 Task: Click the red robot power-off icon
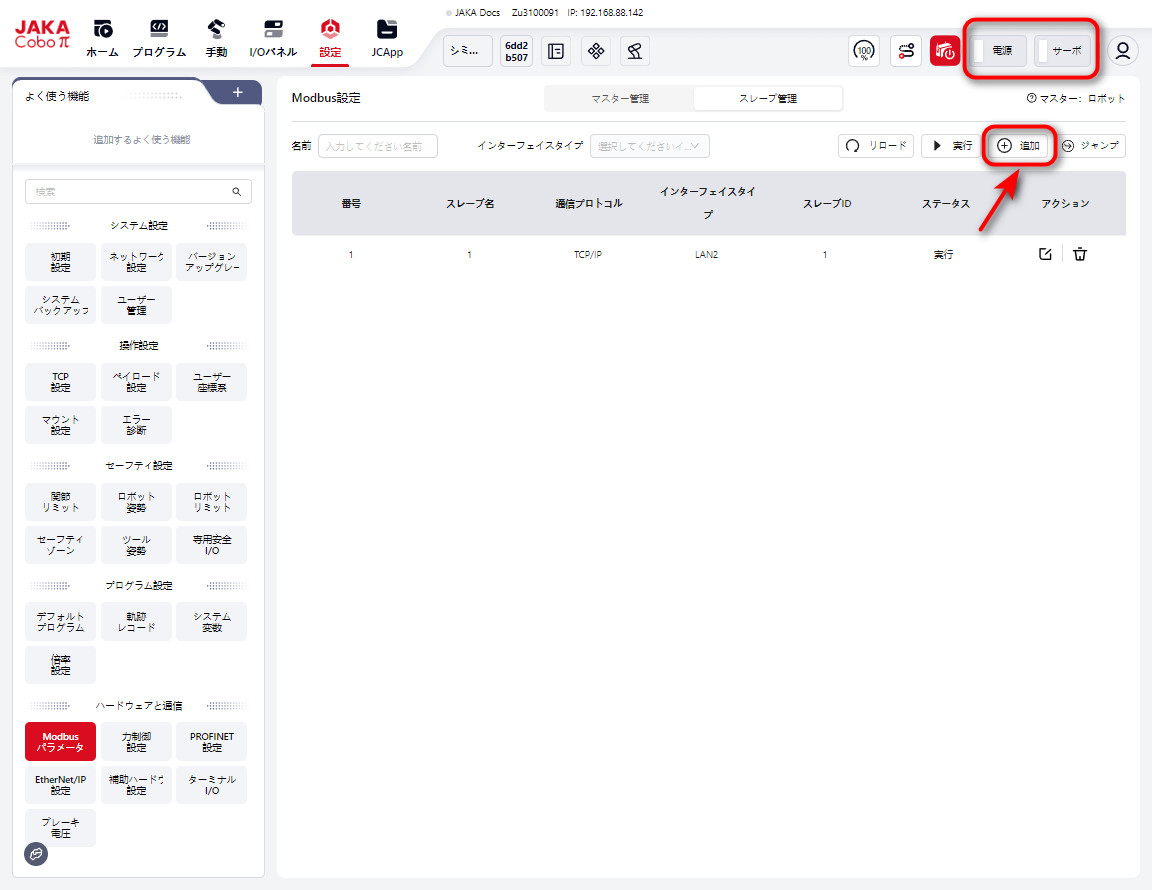coord(944,51)
